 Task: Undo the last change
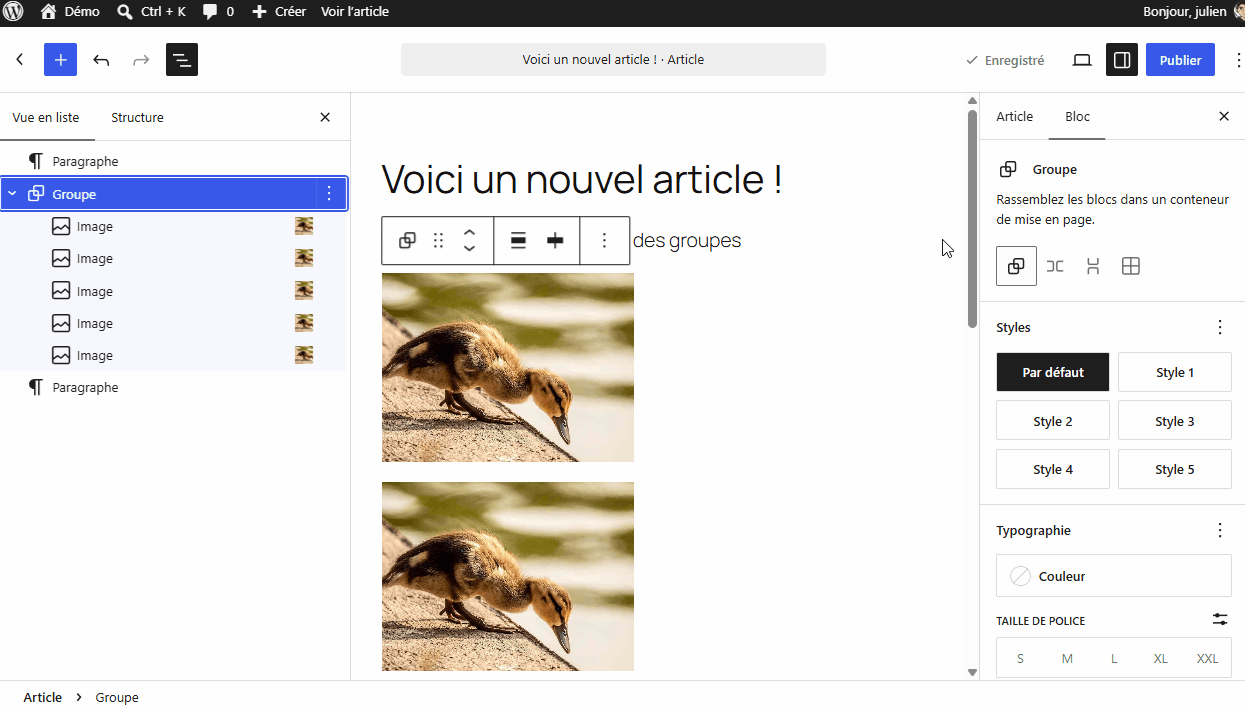(x=101, y=60)
